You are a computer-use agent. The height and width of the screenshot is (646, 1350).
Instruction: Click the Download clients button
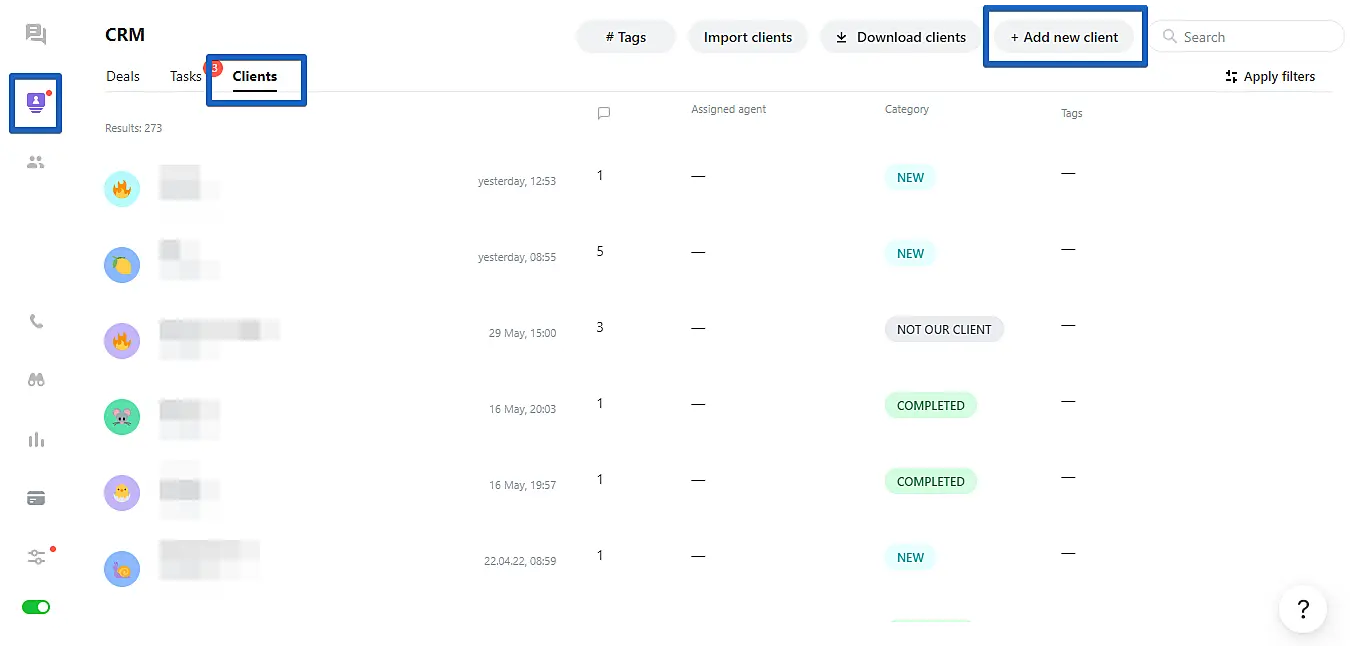click(x=900, y=37)
